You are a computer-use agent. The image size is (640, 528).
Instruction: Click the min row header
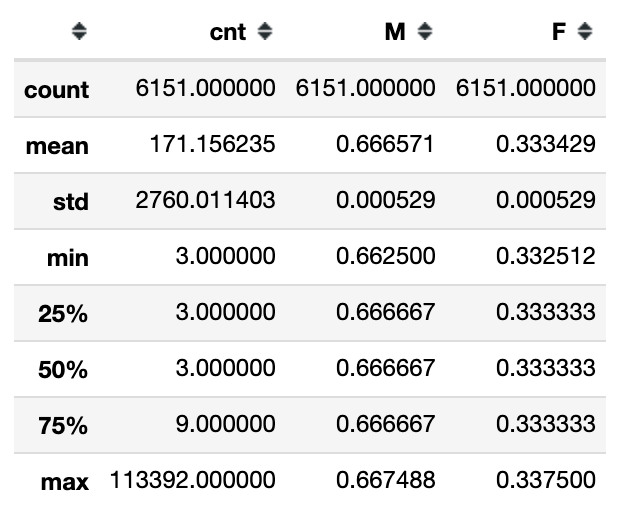pos(67,258)
